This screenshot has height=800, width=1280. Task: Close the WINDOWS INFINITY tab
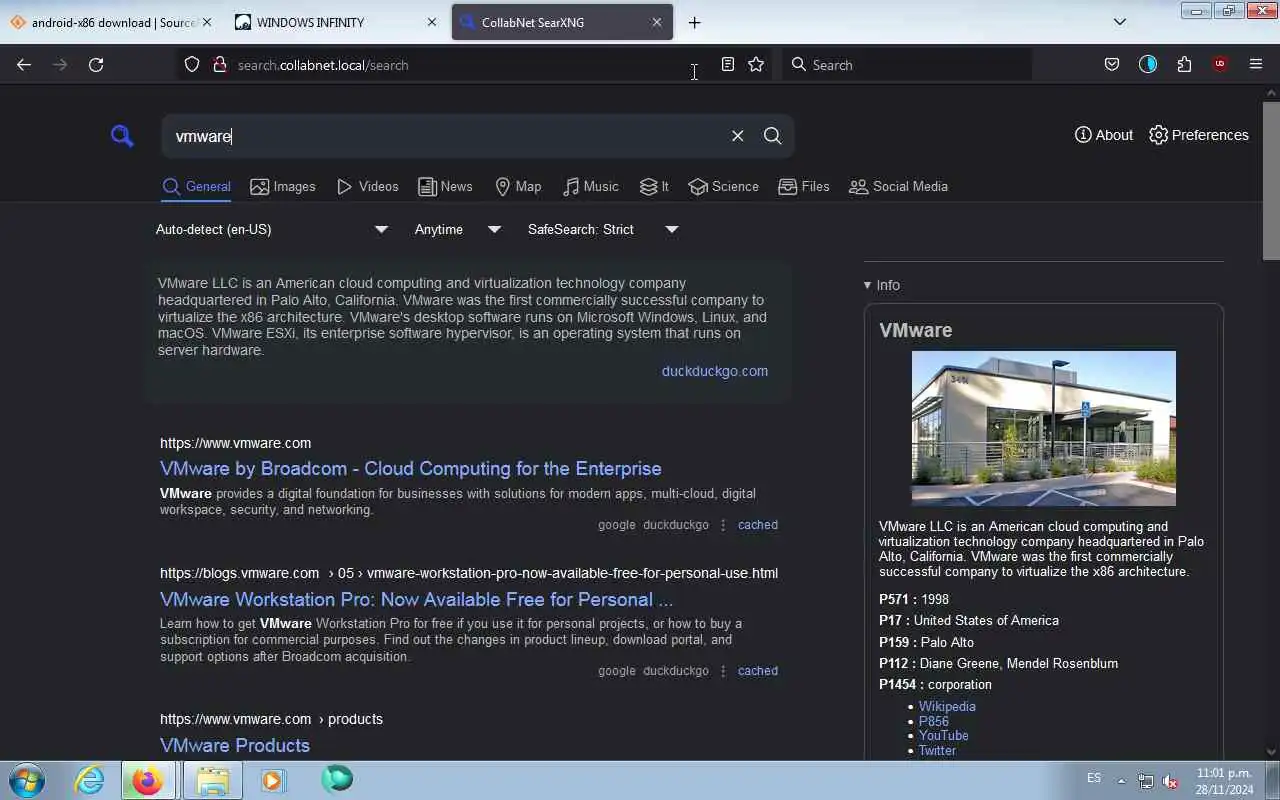432,22
